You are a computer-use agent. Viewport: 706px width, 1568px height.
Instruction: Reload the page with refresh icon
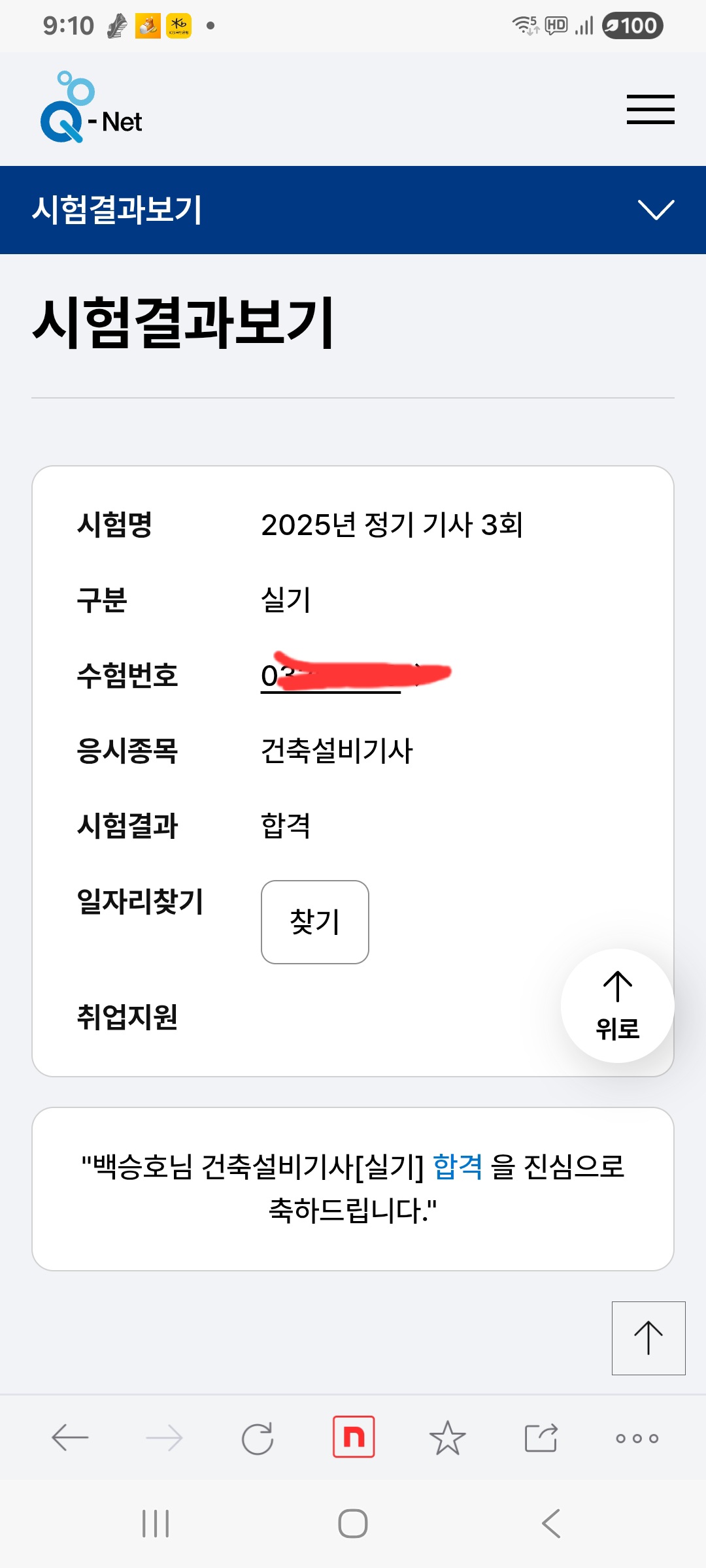(258, 1437)
